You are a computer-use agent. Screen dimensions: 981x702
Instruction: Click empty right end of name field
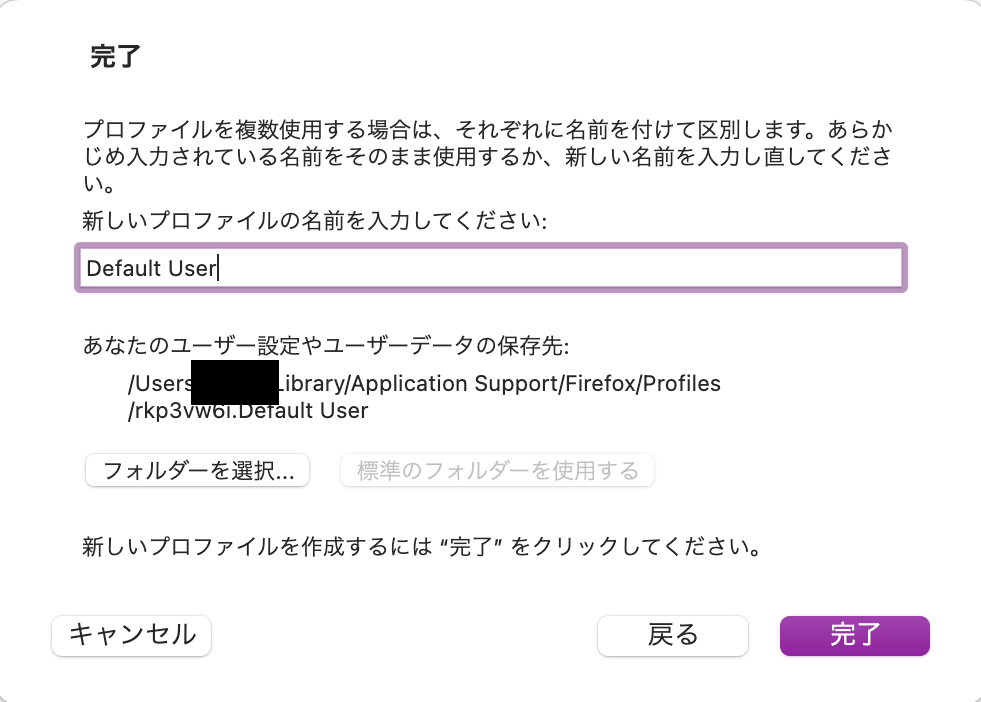pyautogui.click(x=800, y=268)
